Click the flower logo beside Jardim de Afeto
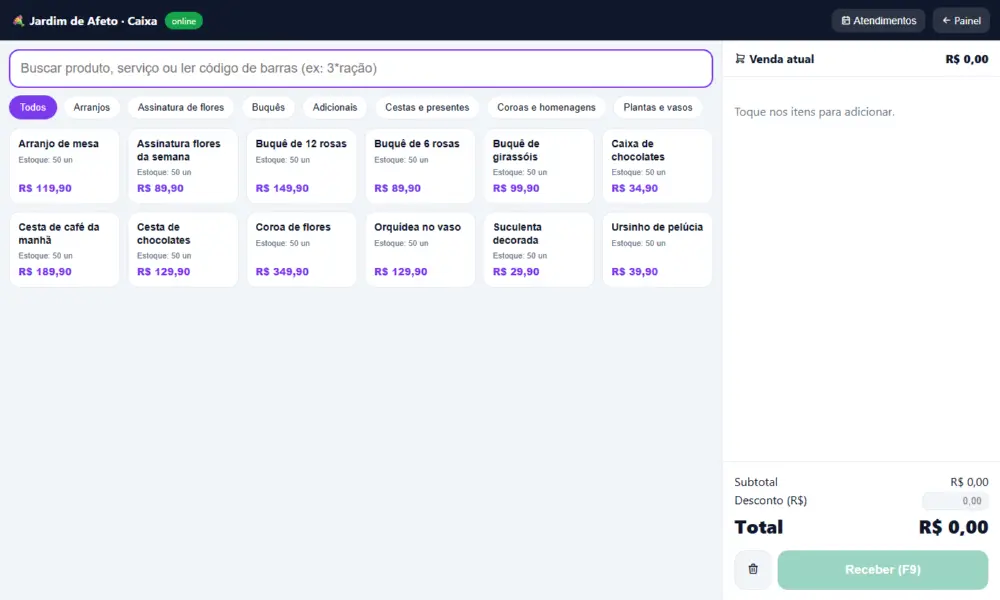 18,21
